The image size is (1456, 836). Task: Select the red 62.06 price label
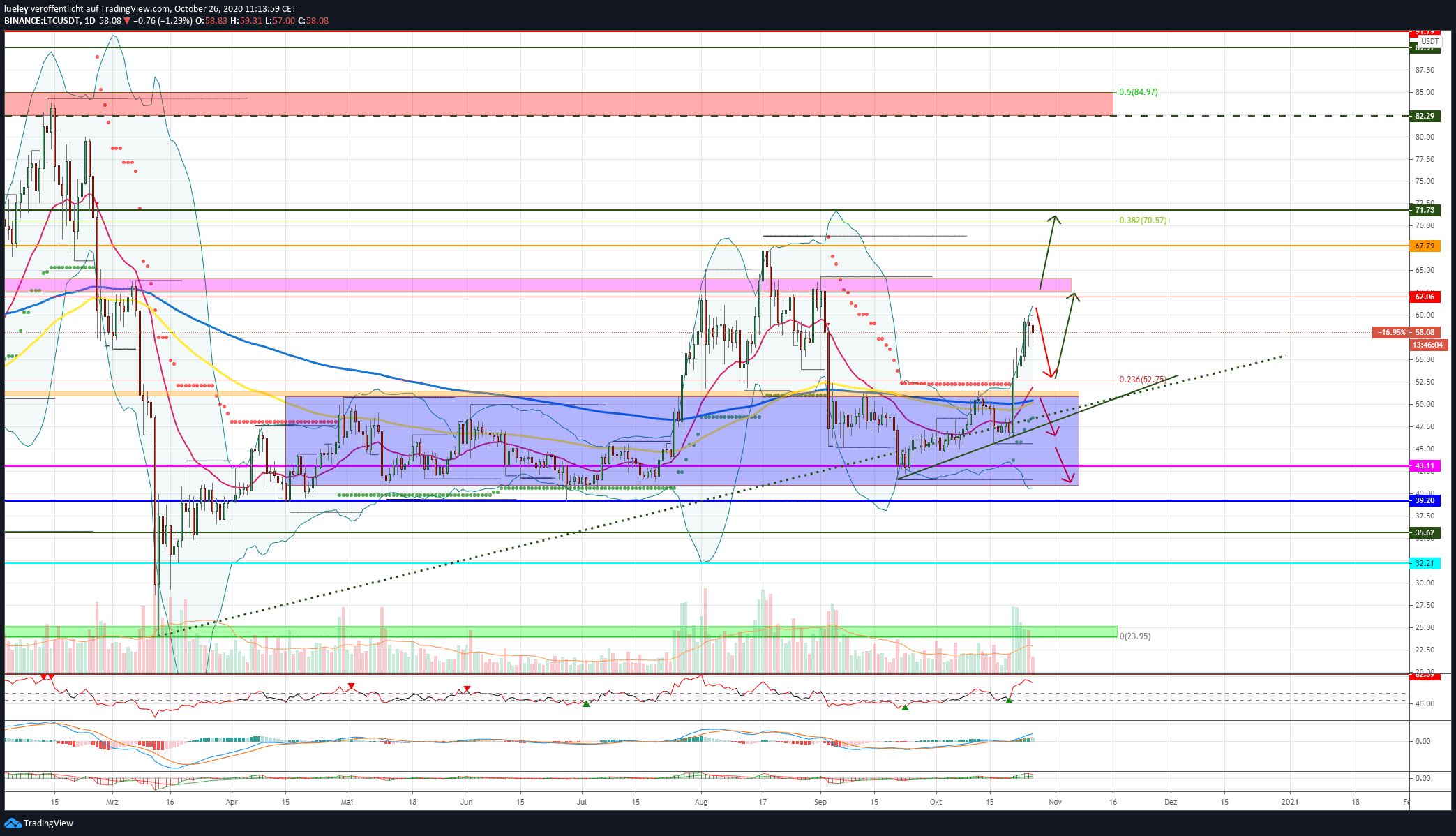[1424, 297]
